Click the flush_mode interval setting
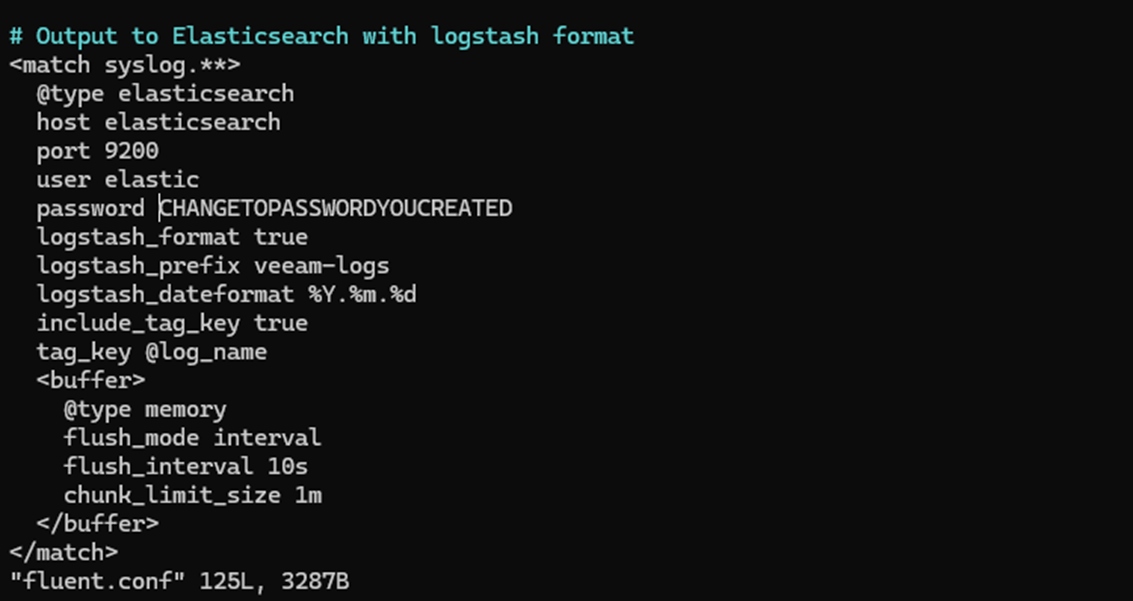The width and height of the screenshot is (1133, 601). [x=192, y=438]
